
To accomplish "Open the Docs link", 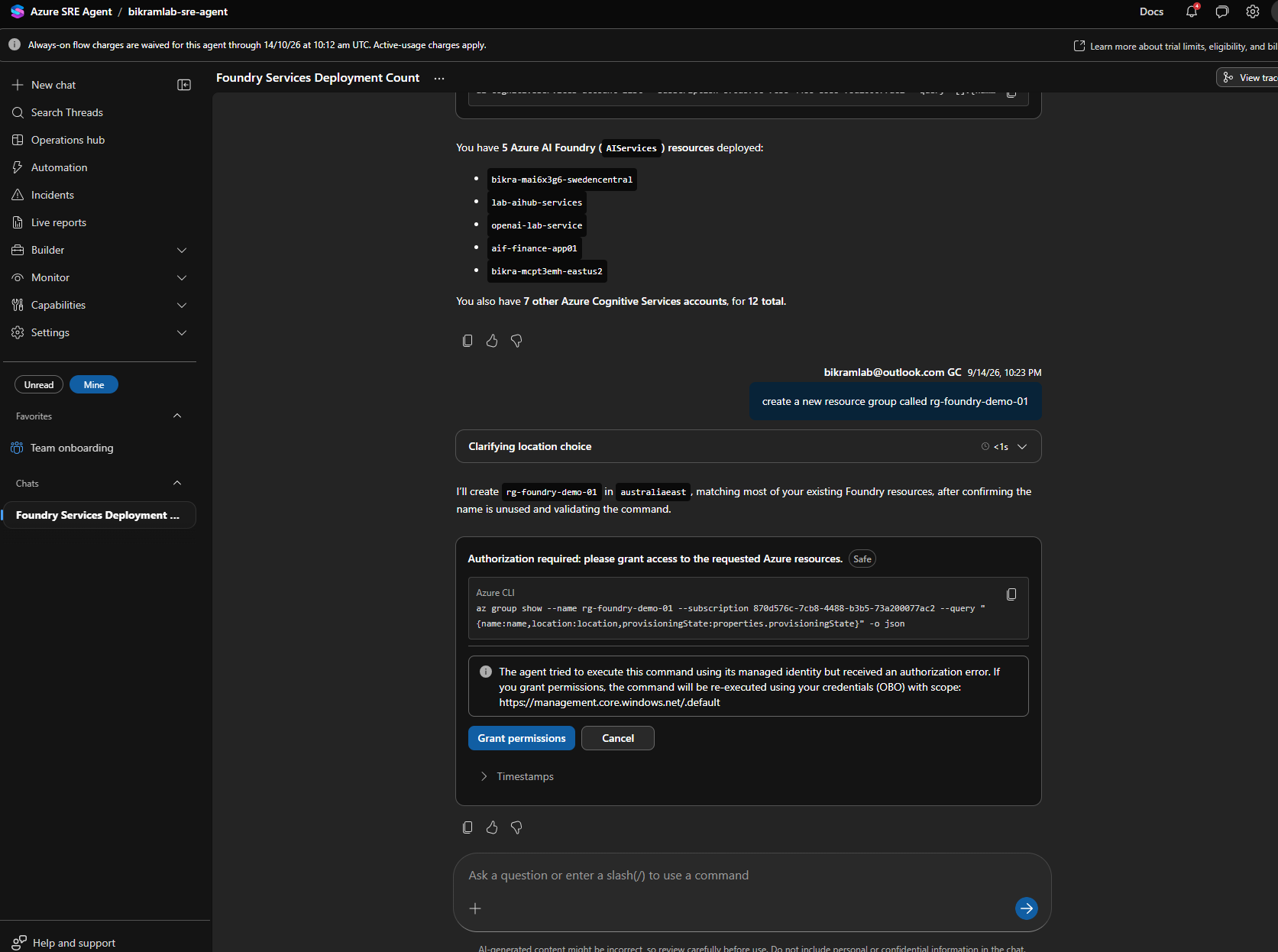I will point(1151,11).
